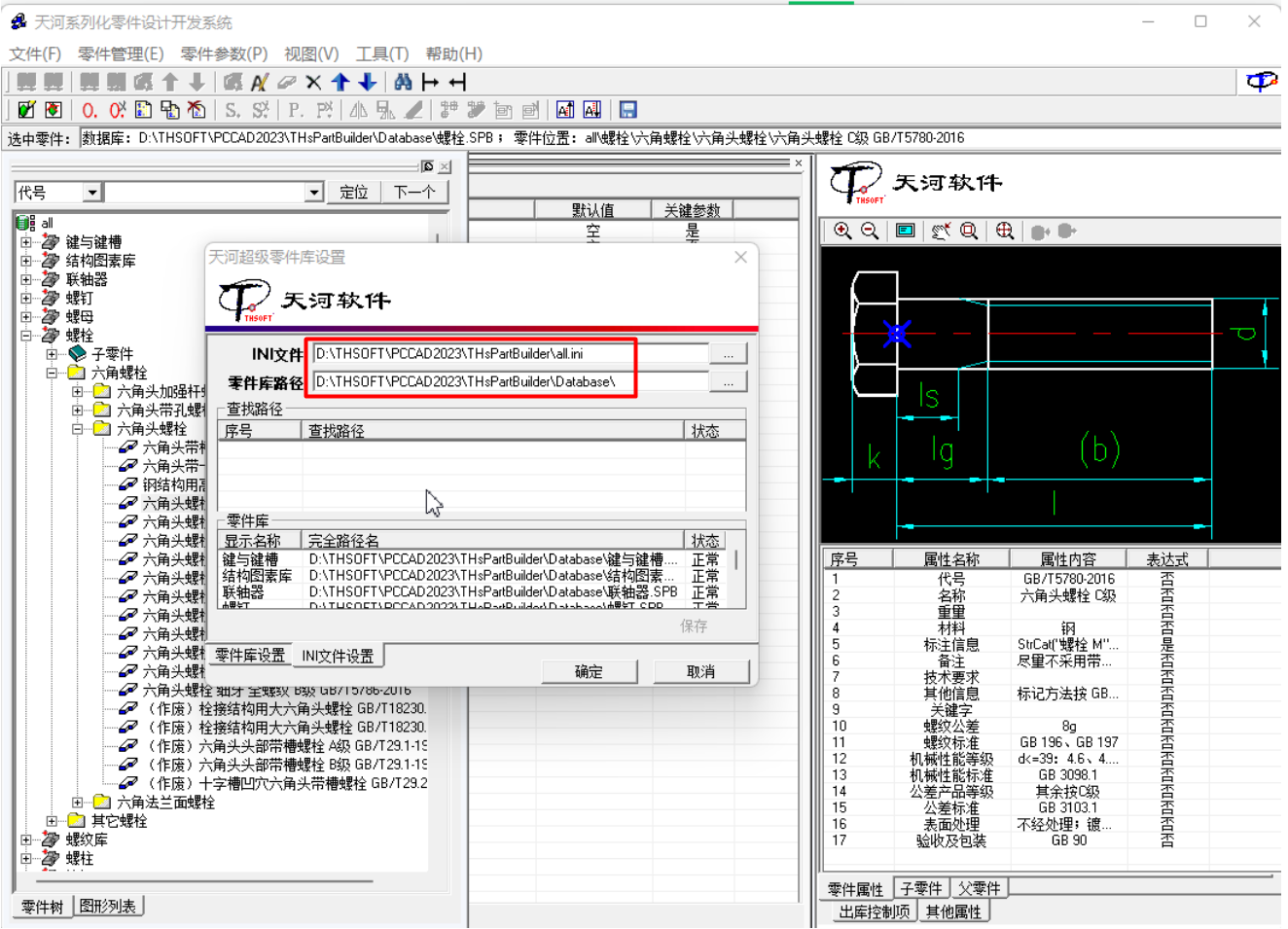Click the zoom out magnifier icon
This screenshot has height=929, width=1288.
tap(870, 231)
